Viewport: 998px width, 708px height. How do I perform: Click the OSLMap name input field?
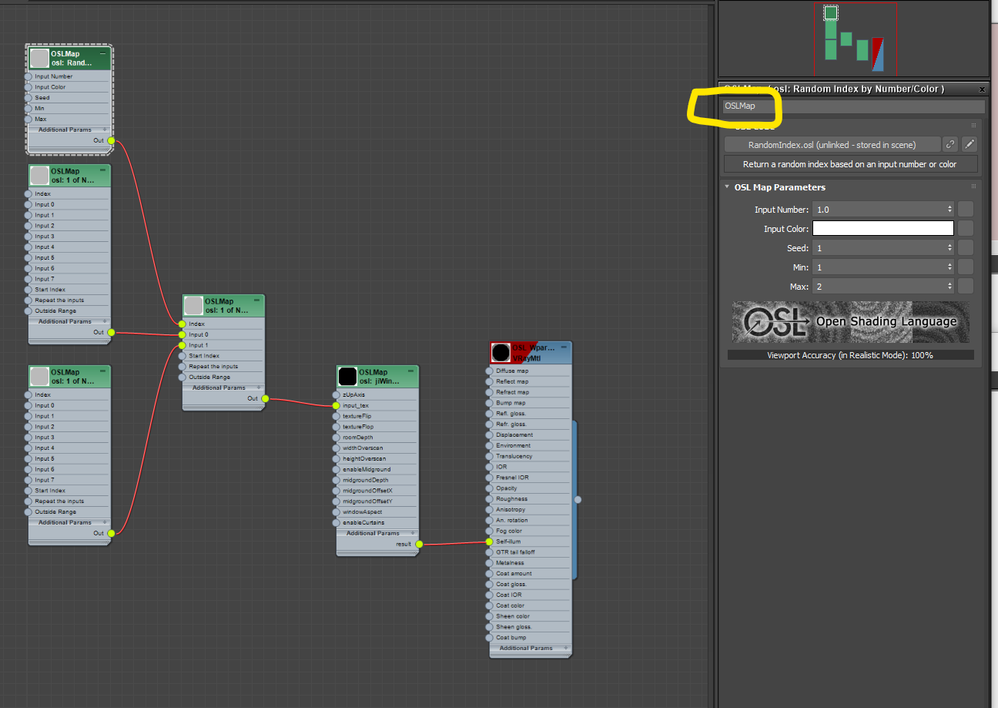click(x=853, y=106)
